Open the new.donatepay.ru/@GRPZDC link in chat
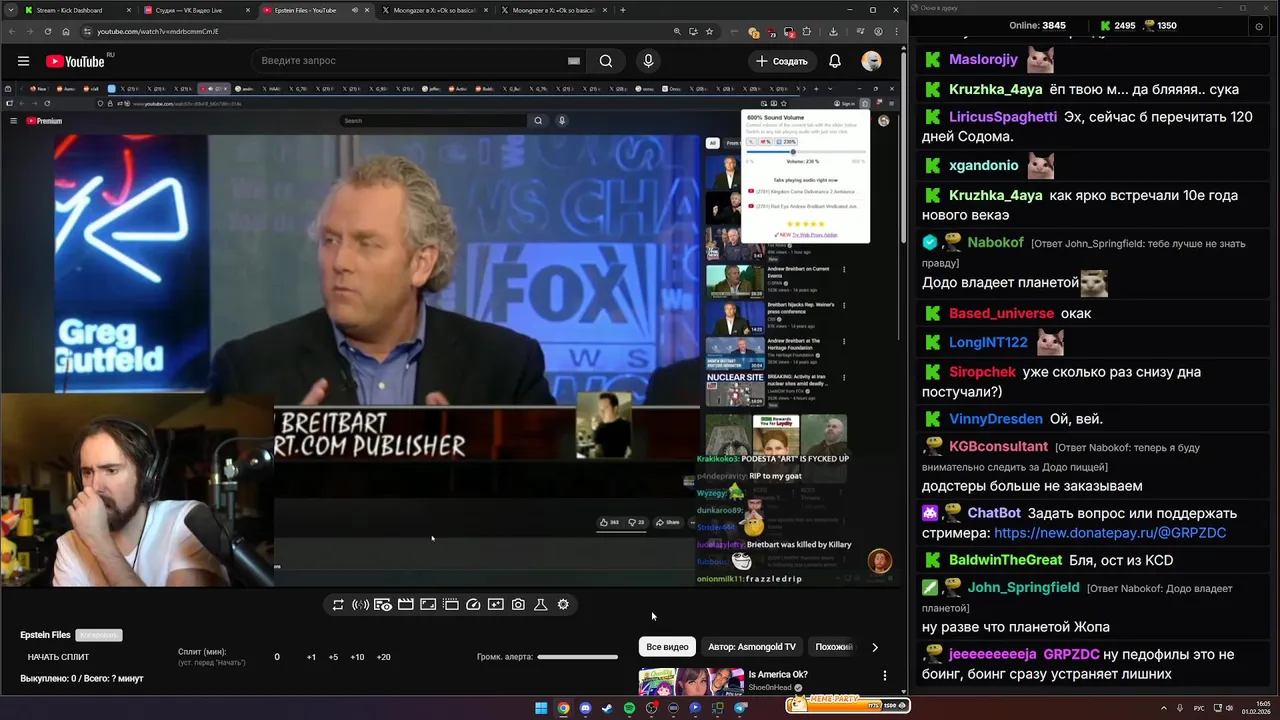This screenshot has width=1280, height=720. 1109,533
